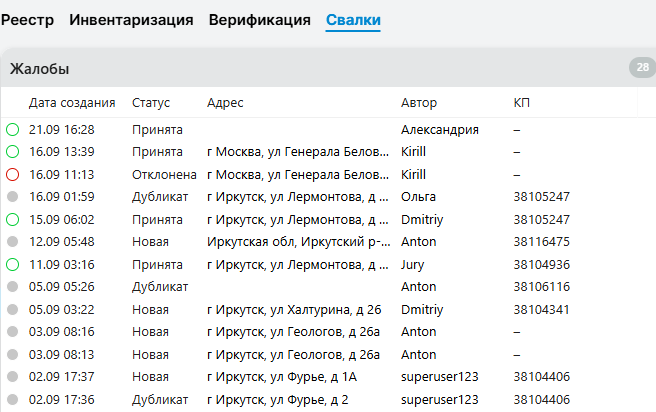Select the Свалки tab
This screenshot has height=412, width=656.
[x=353, y=20]
